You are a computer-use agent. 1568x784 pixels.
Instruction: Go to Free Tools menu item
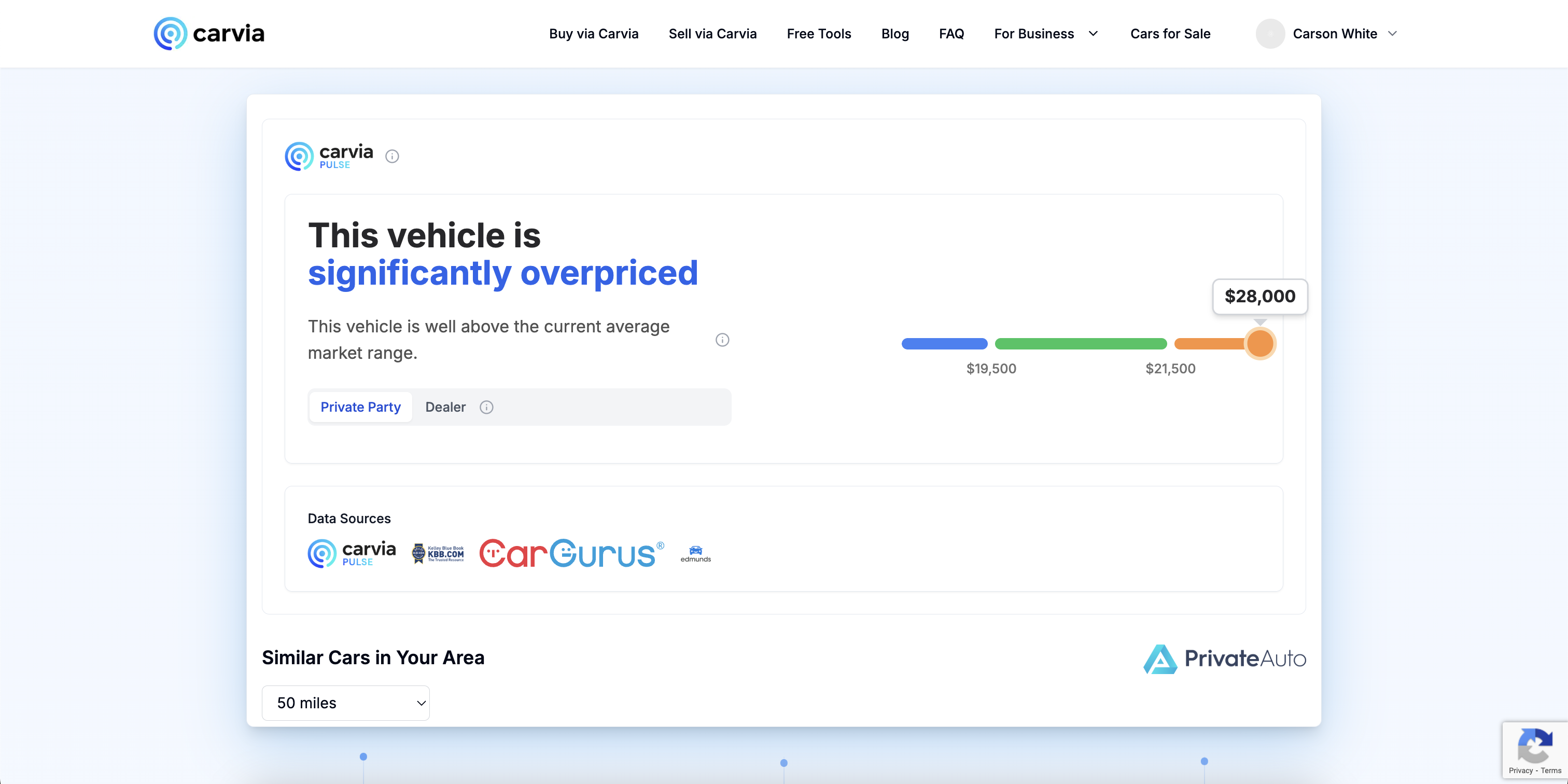pos(819,34)
